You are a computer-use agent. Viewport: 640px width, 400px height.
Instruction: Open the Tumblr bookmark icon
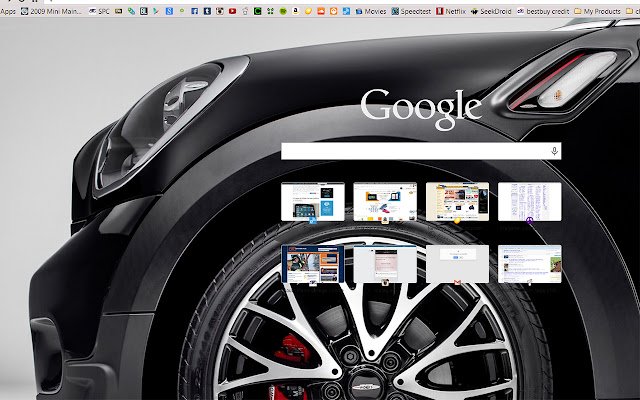coord(207,11)
